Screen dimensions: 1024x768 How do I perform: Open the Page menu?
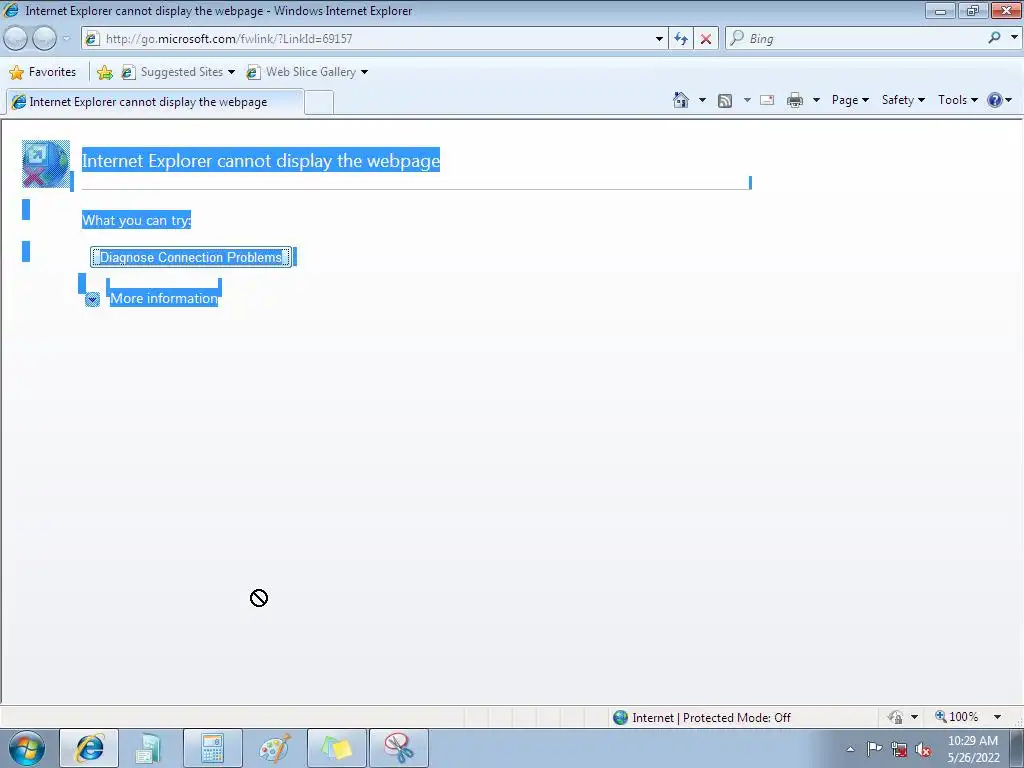(x=850, y=100)
